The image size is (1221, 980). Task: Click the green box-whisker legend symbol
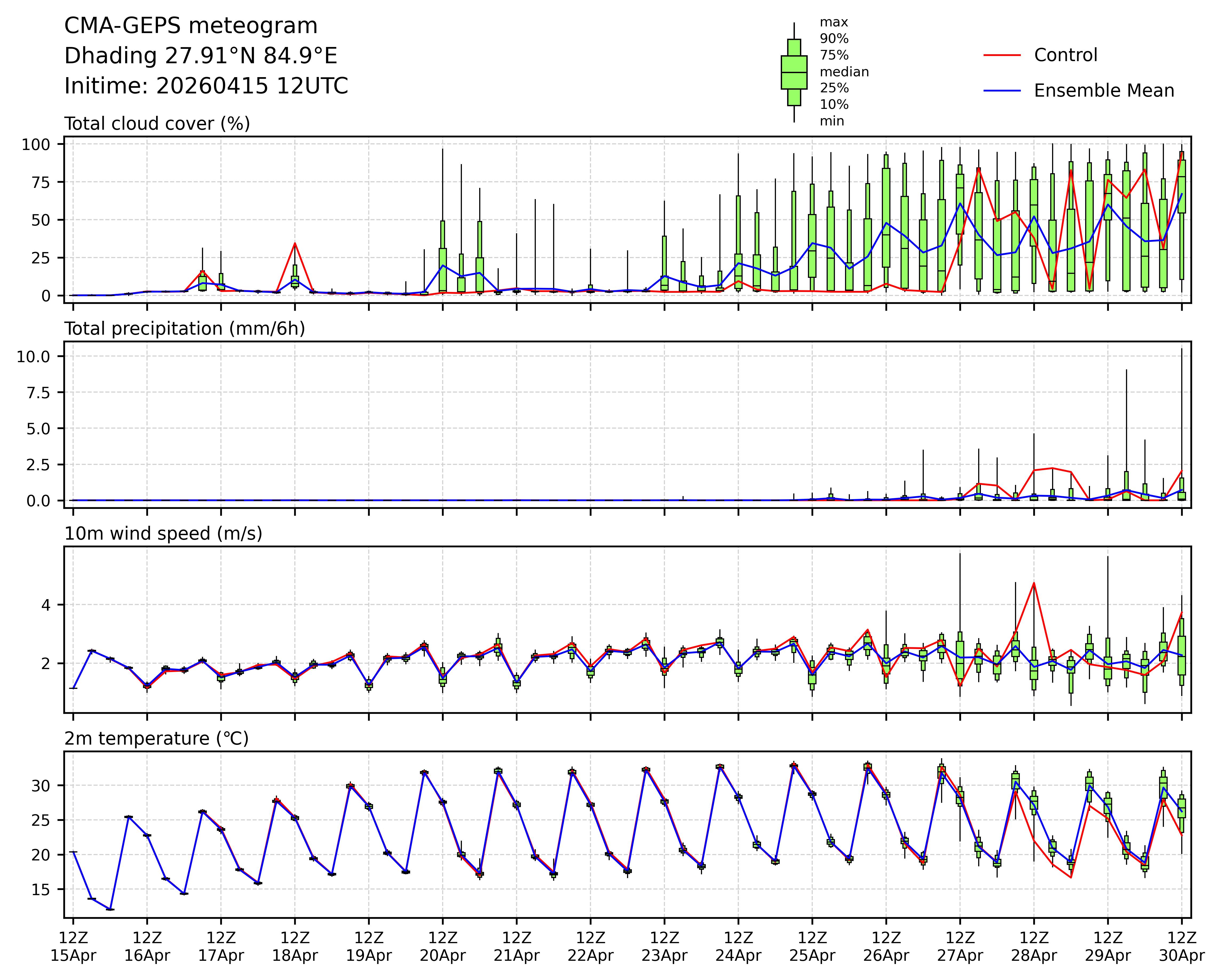[794, 73]
